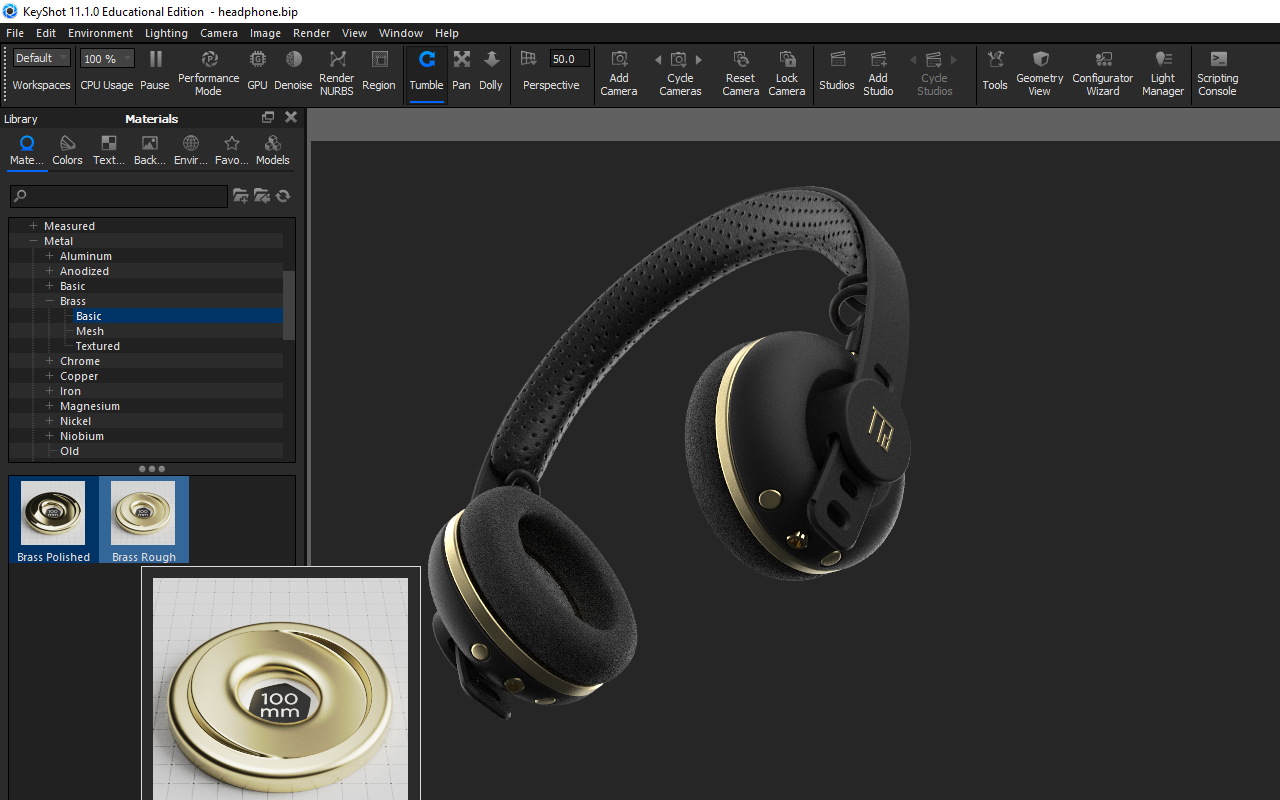Expand the Aluminum folder
The image size is (1280, 800).
click(x=49, y=256)
